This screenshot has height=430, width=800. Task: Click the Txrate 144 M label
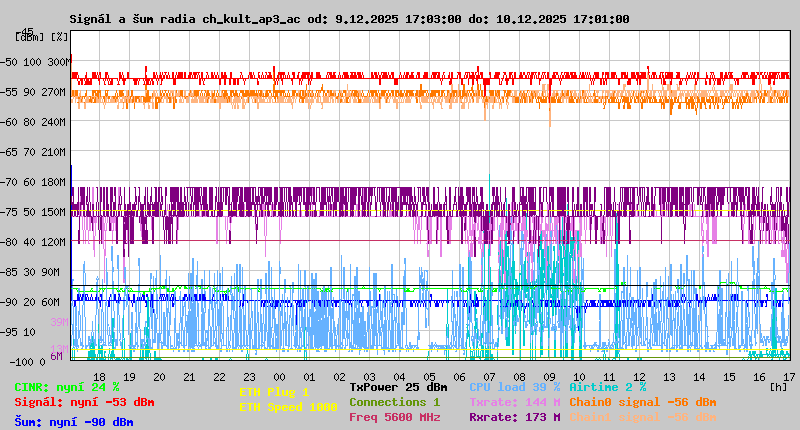(x=514, y=402)
